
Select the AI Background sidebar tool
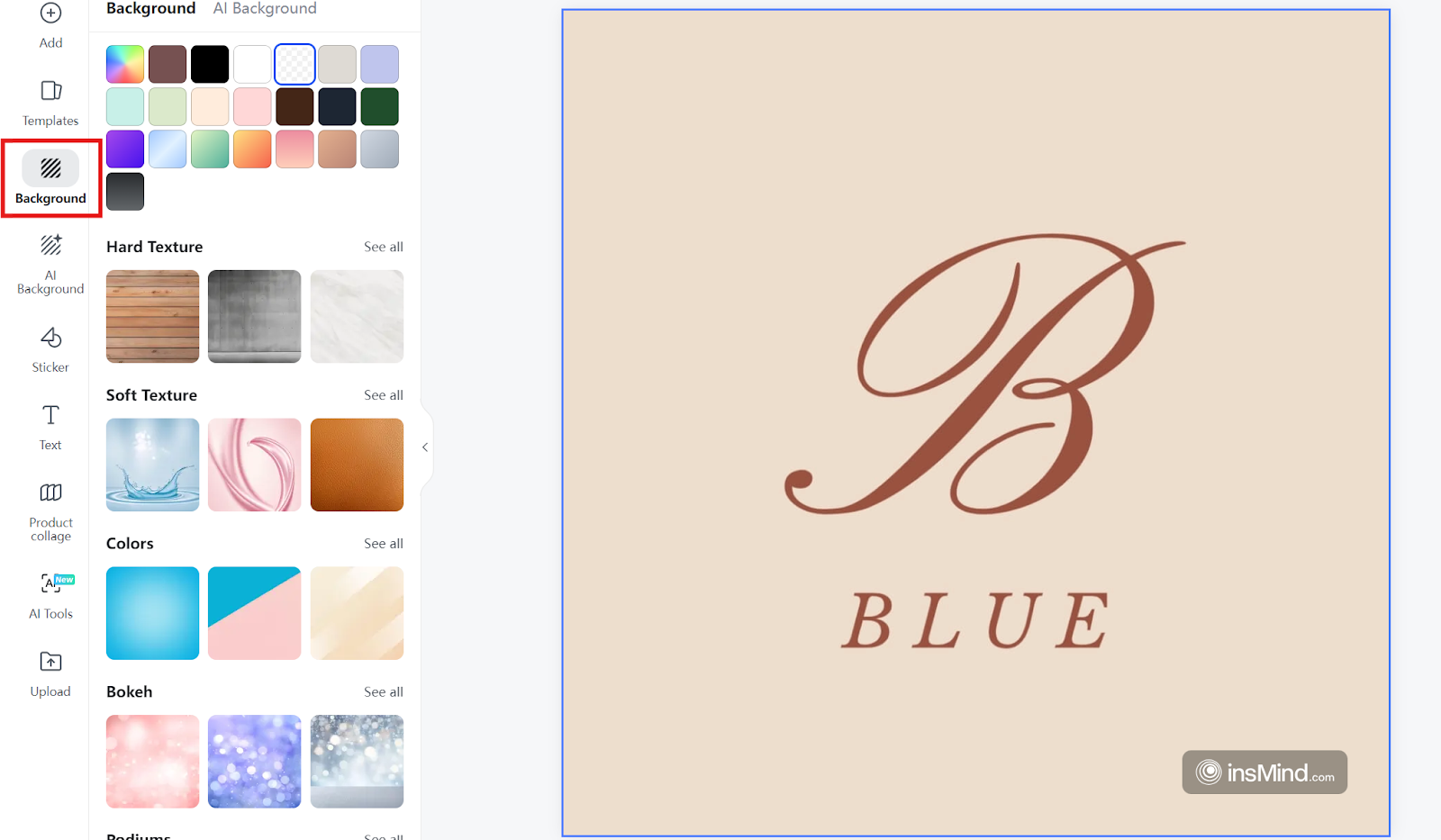pos(50,264)
